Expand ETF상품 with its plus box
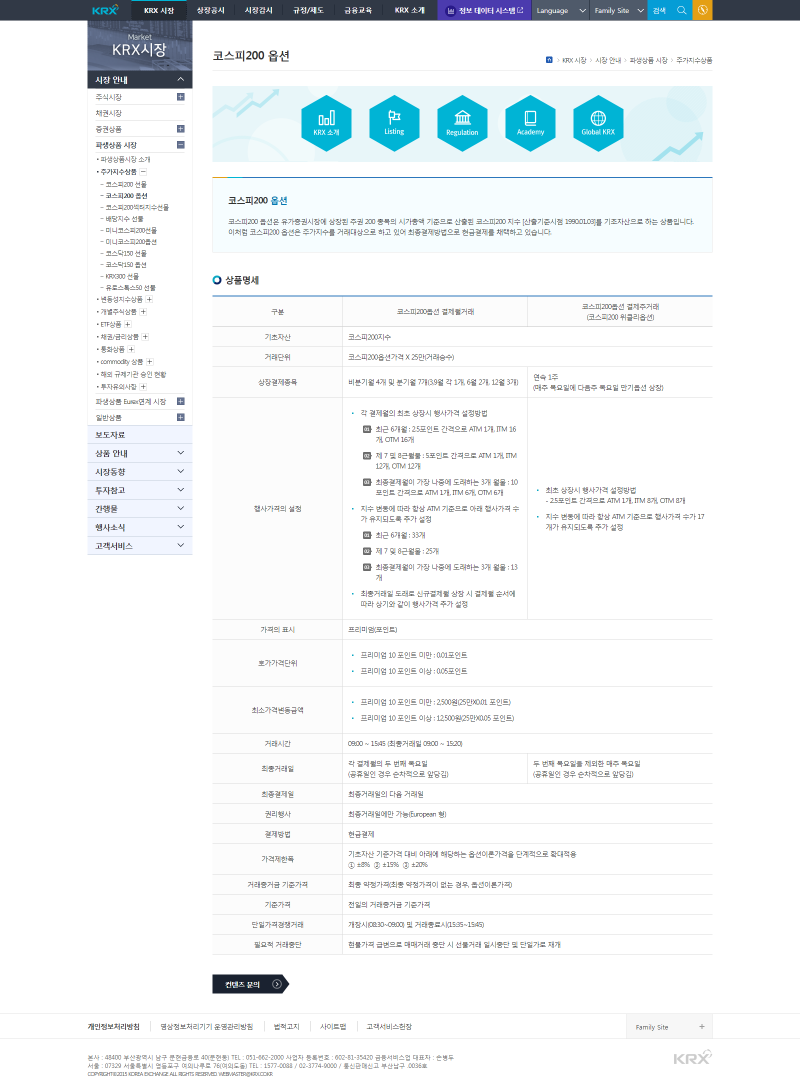The height and width of the screenshot is (1092, 800). (127, 325)
